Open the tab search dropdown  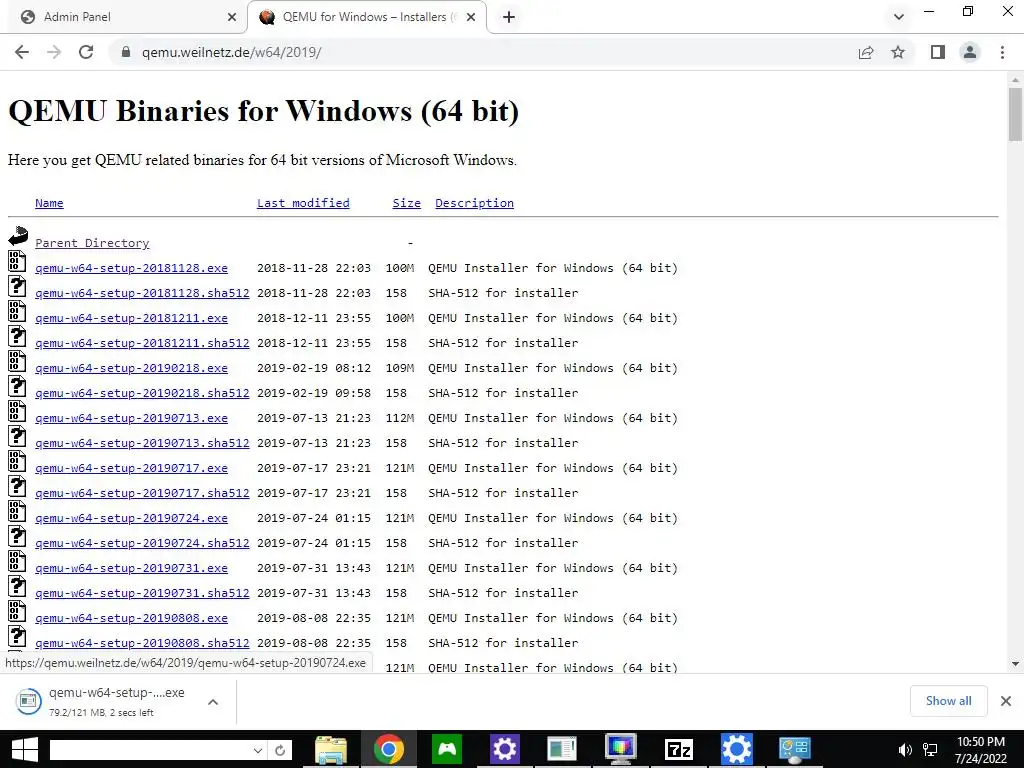coord(899,17)
